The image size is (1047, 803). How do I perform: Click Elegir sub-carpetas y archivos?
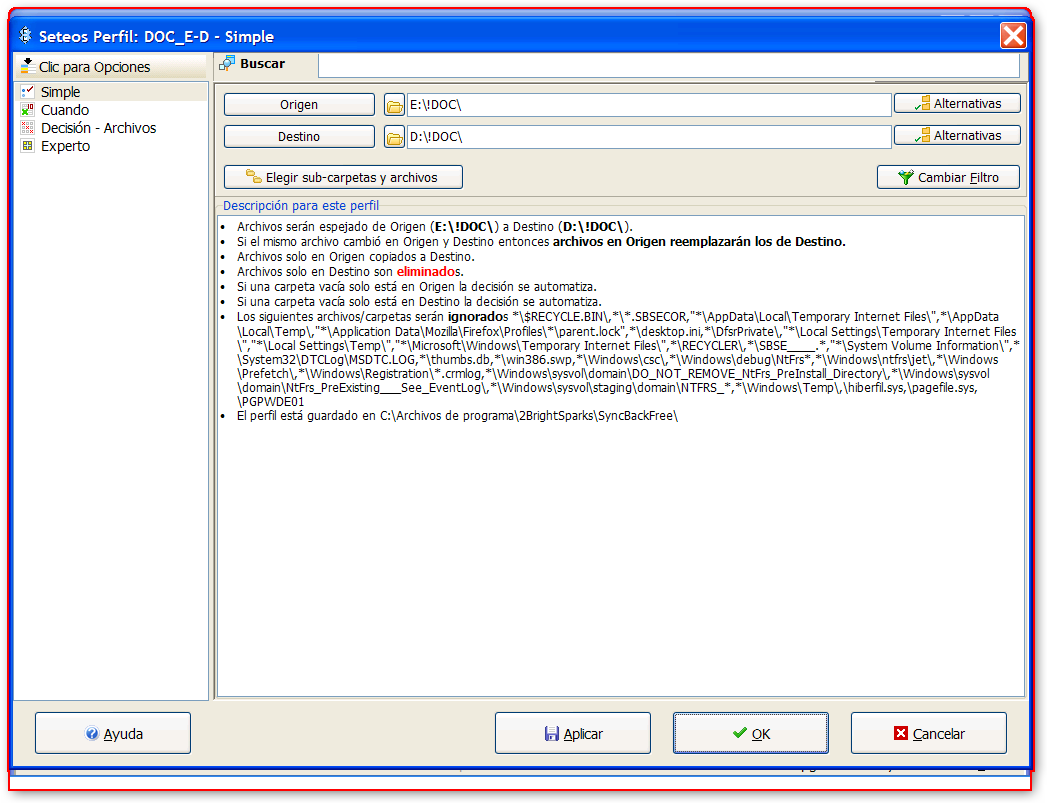tap(343, 177)
